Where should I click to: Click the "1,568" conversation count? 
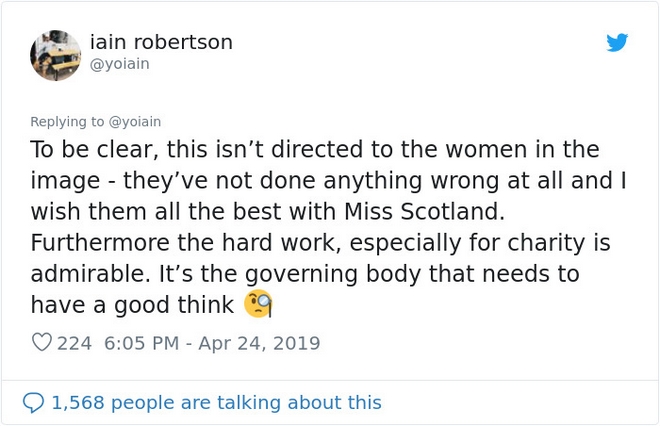79,402
